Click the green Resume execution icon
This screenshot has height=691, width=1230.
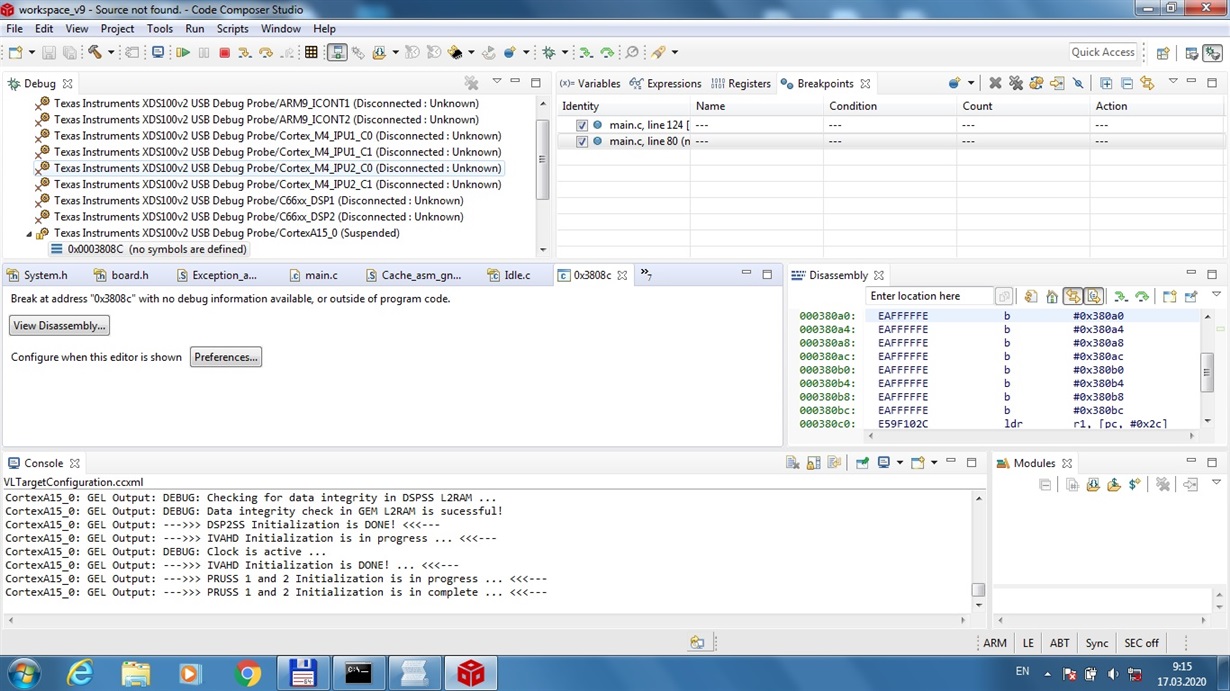[185, 52]
